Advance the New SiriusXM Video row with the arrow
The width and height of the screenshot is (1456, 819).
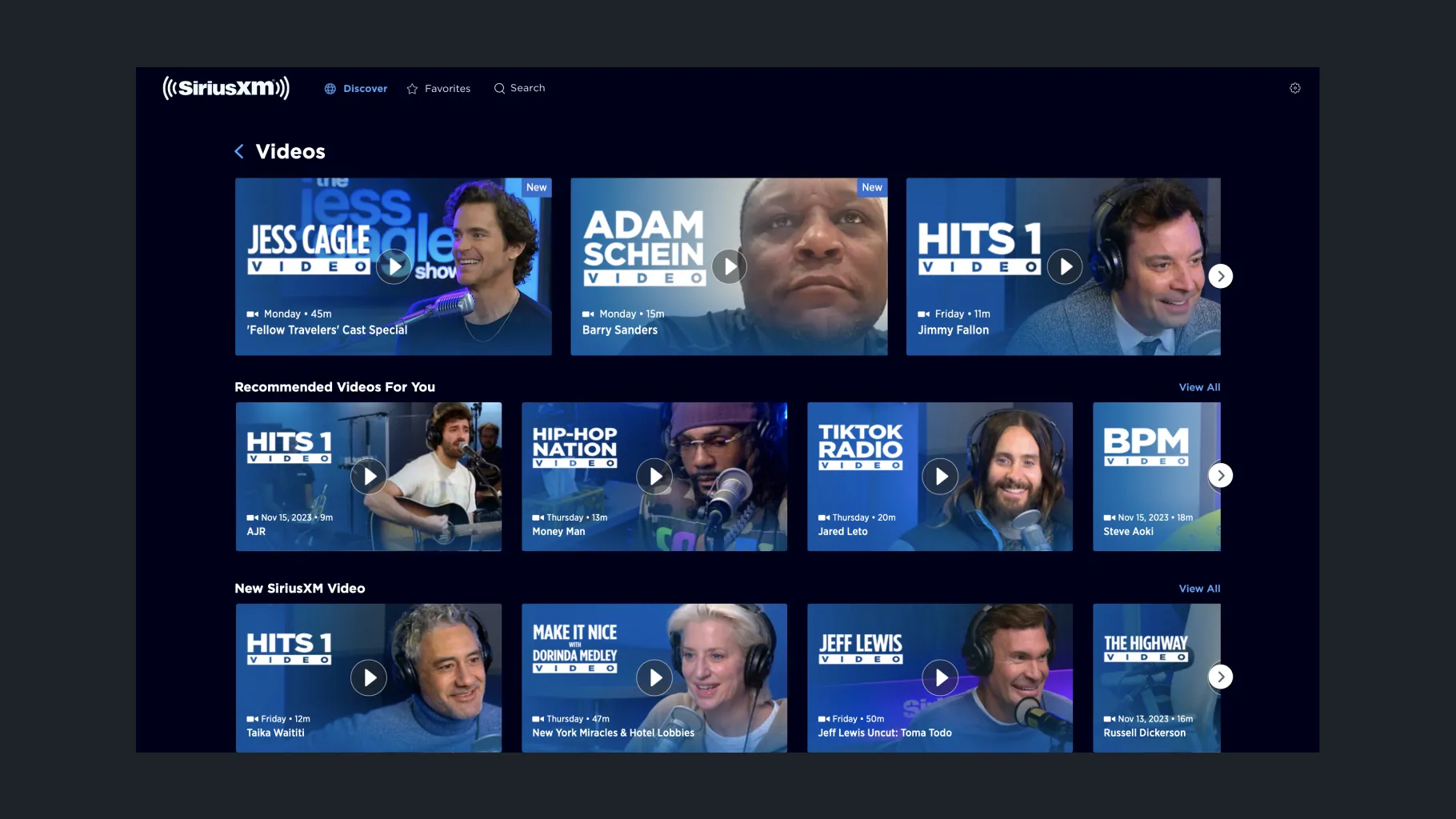coord(1221,677)
